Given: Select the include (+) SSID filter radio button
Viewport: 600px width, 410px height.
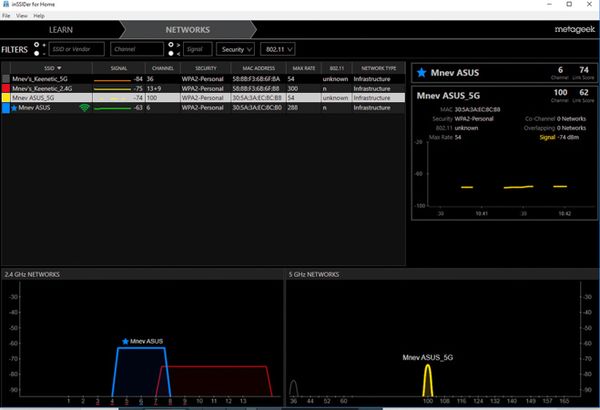Looking at the screenshot, I should (x=36, y=45).
